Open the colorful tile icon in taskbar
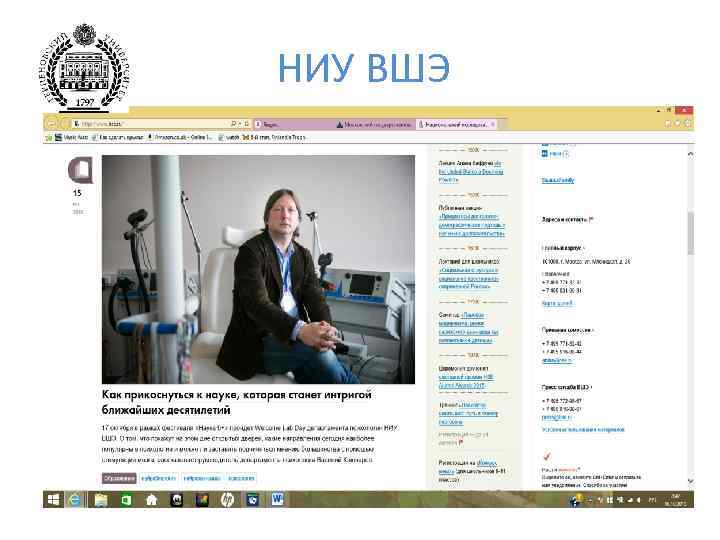Viewport: 720px width, 540px height. 202,500
